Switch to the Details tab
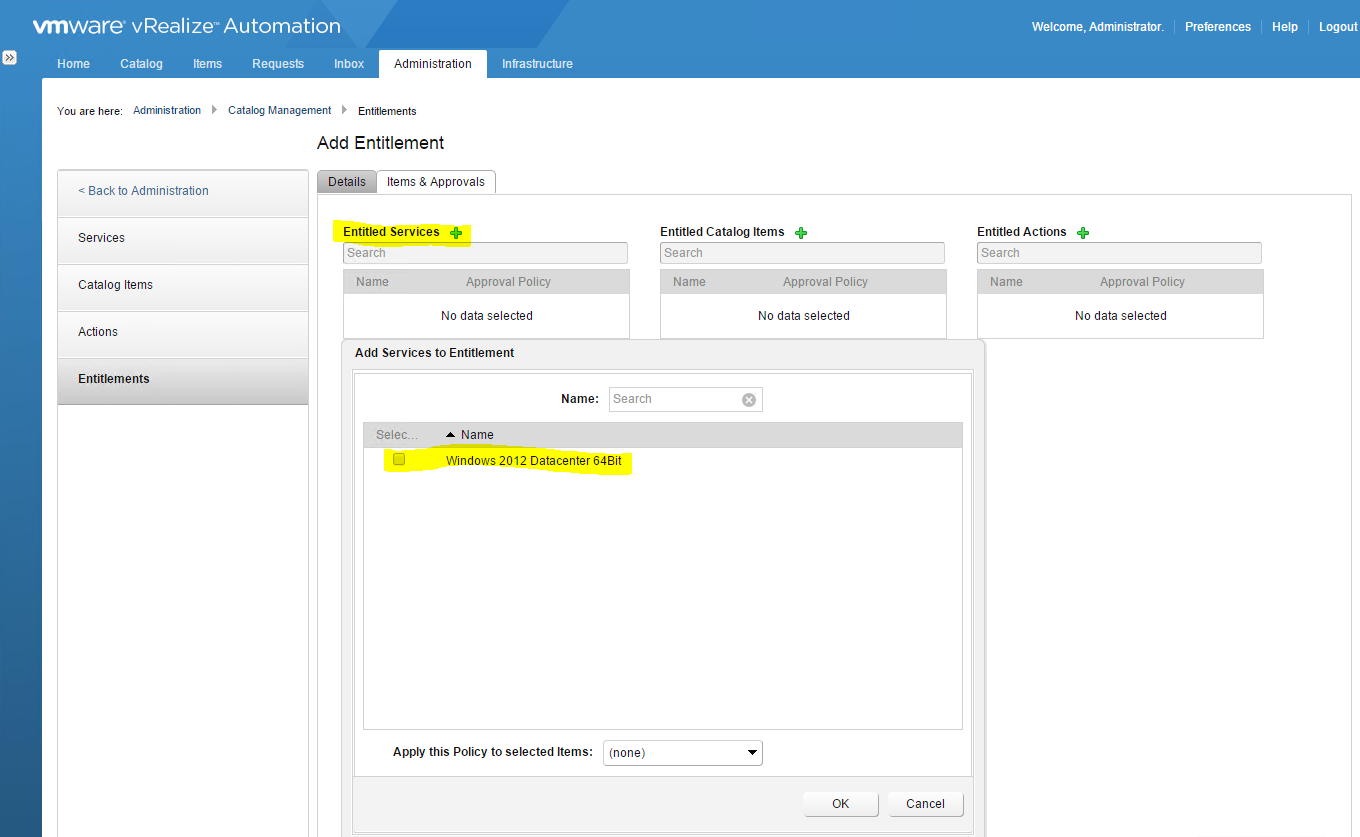 [x=347, y=182]
